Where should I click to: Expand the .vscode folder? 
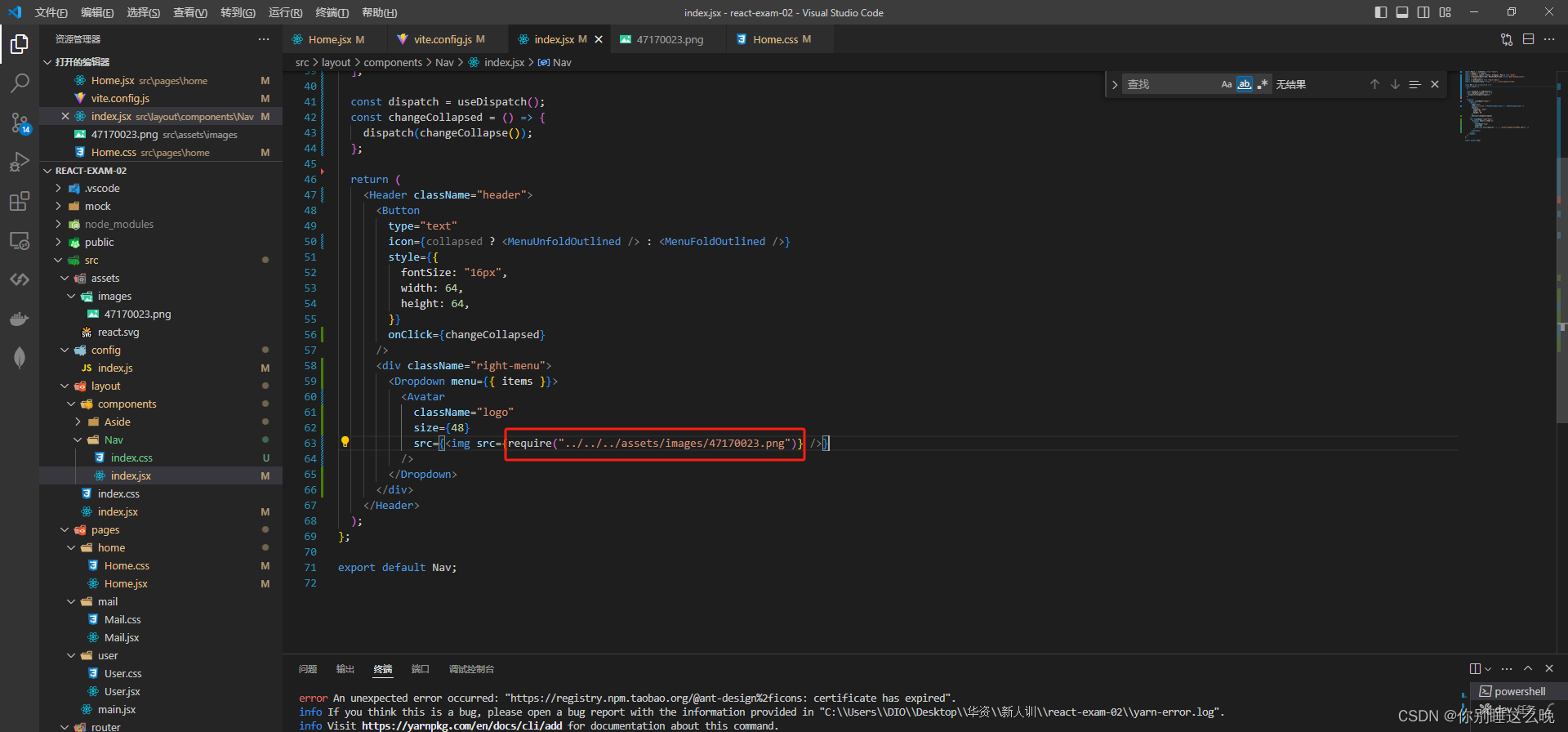[58, 188]
